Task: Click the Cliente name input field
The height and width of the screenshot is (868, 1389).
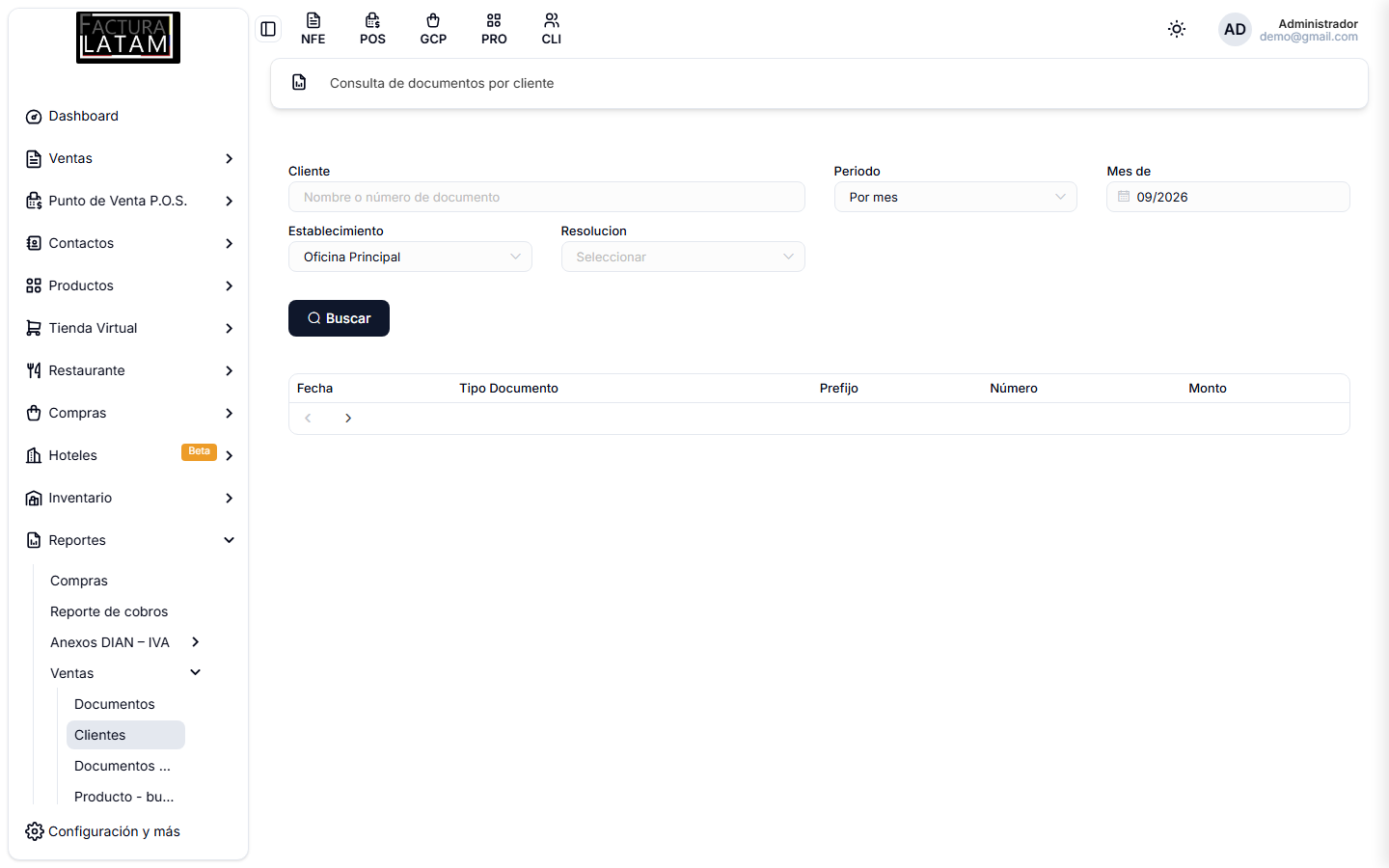Action: coord(546,197)
